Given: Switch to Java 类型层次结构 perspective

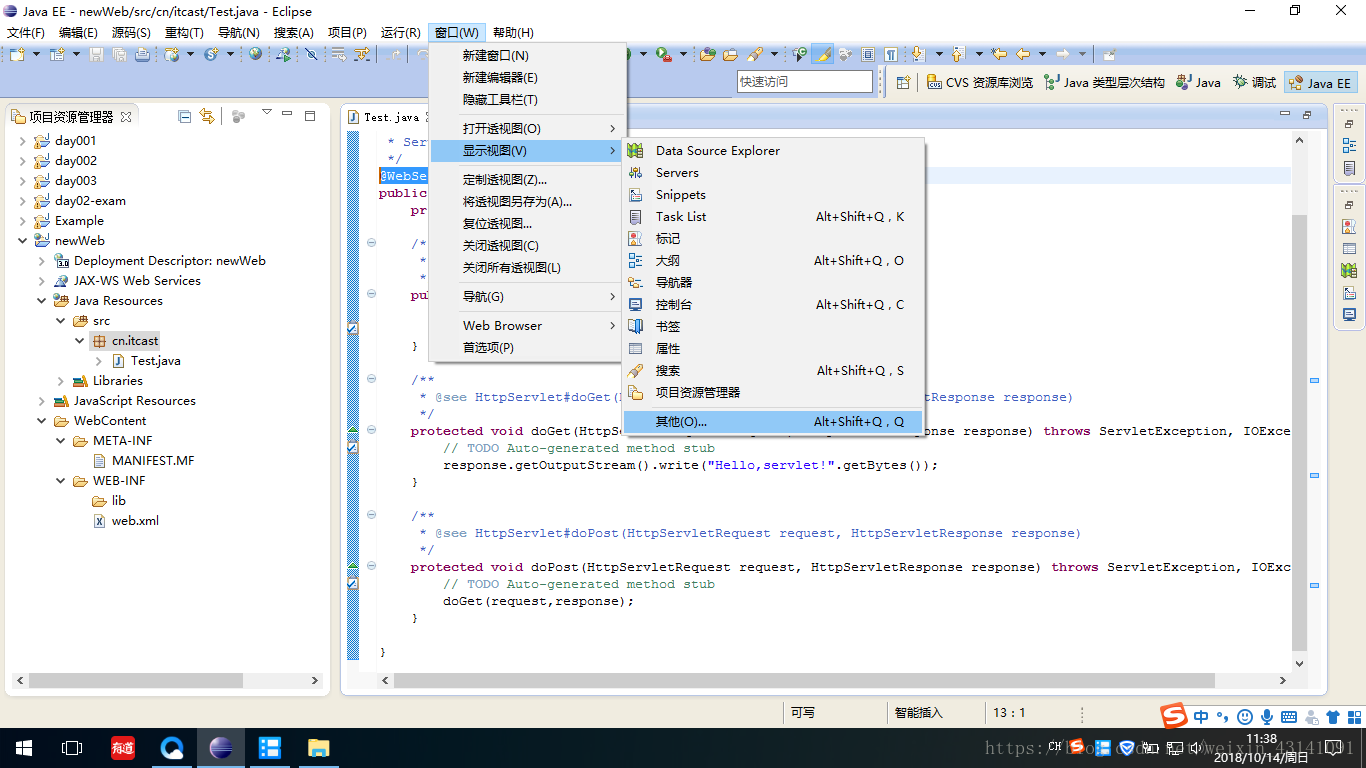Looking at the screenshot, I should tap(1104, 83).
